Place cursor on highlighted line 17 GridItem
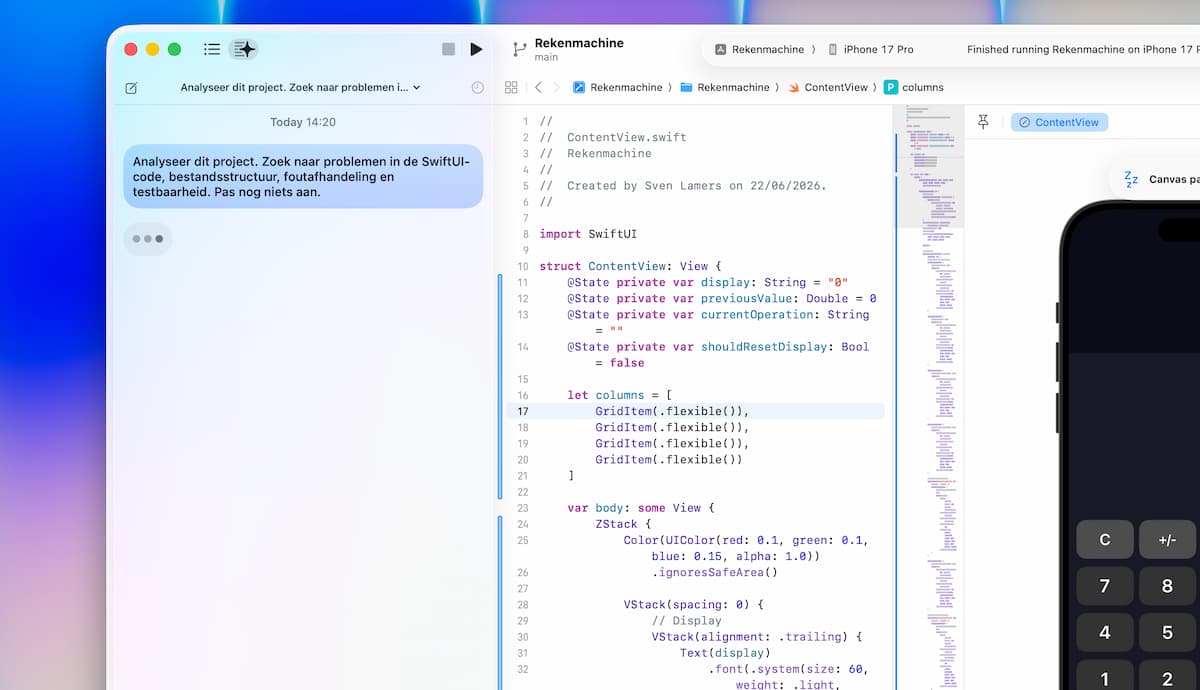 (672, 411)
